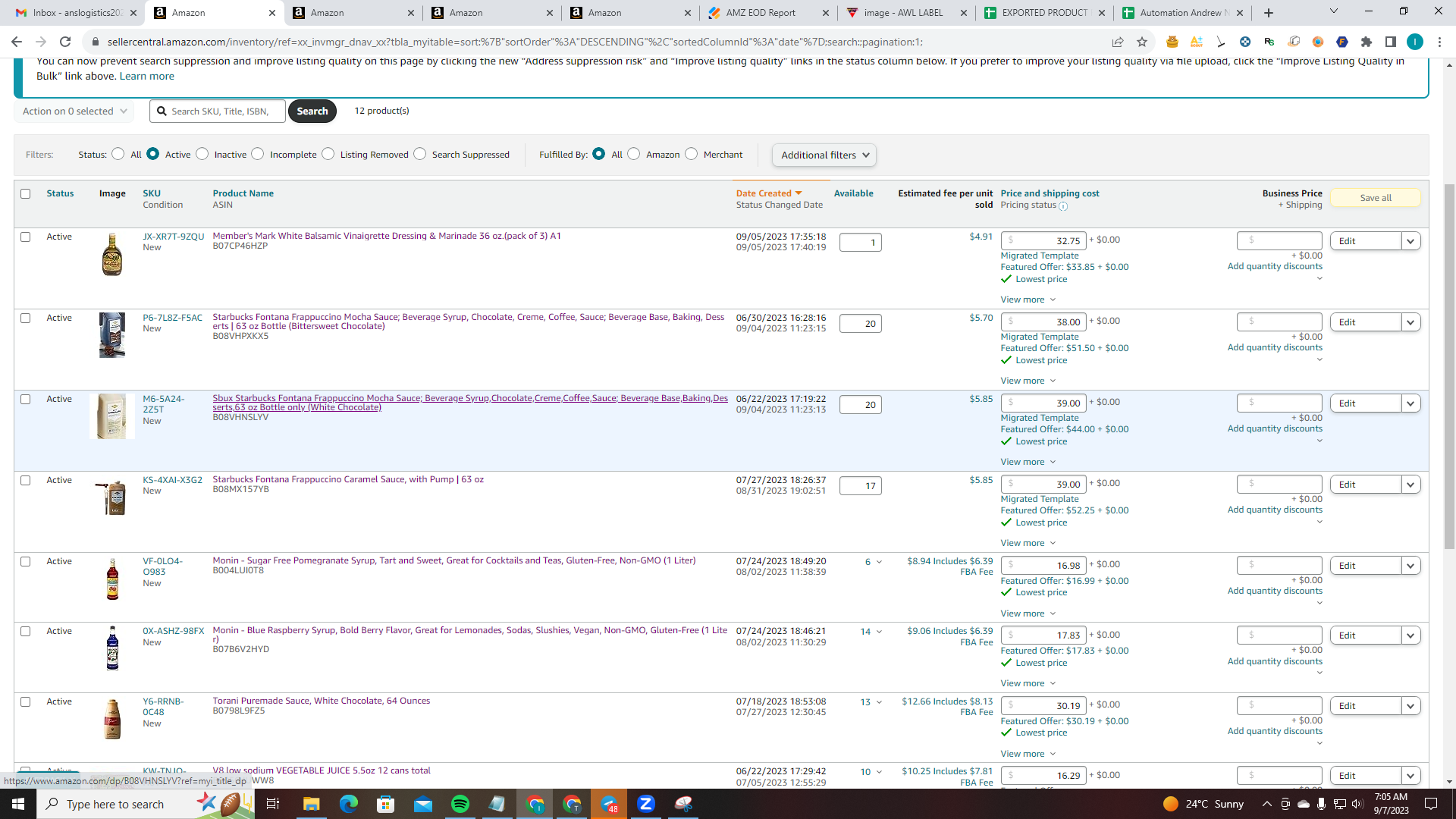Open the Mail app on the taskbar
Image resolution: width=1456 pixels, height=819 pixels.
(x=422, y=804)
